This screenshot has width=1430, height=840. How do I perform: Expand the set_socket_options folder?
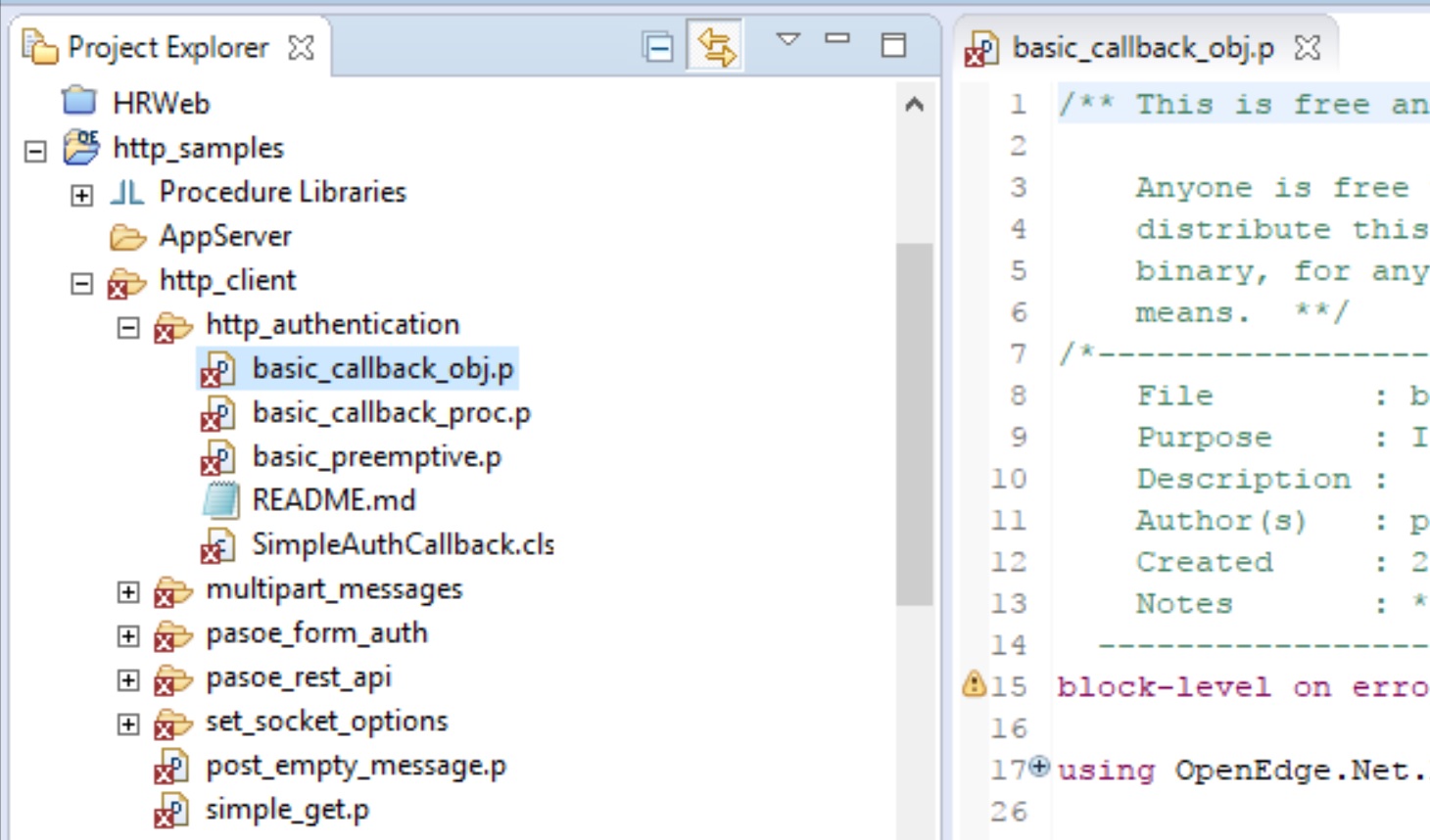[x=128, y=724]
